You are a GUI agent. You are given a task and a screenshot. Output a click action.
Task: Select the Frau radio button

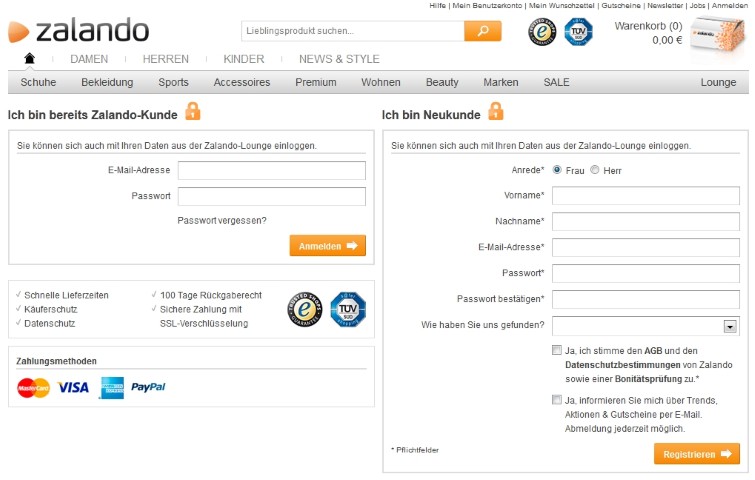pos(557,170)
